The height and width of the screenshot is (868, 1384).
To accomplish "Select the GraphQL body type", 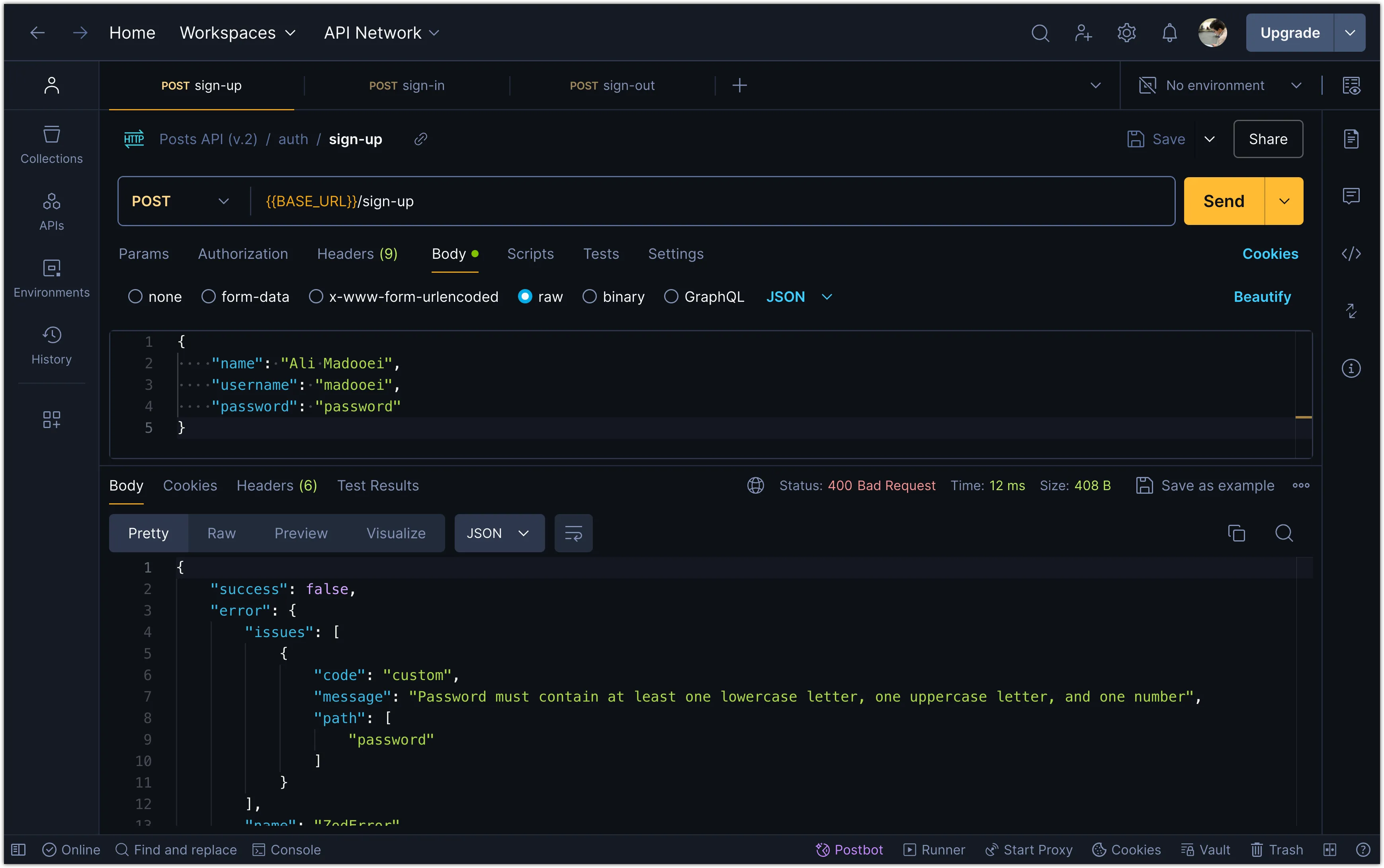I will (671, 296).
